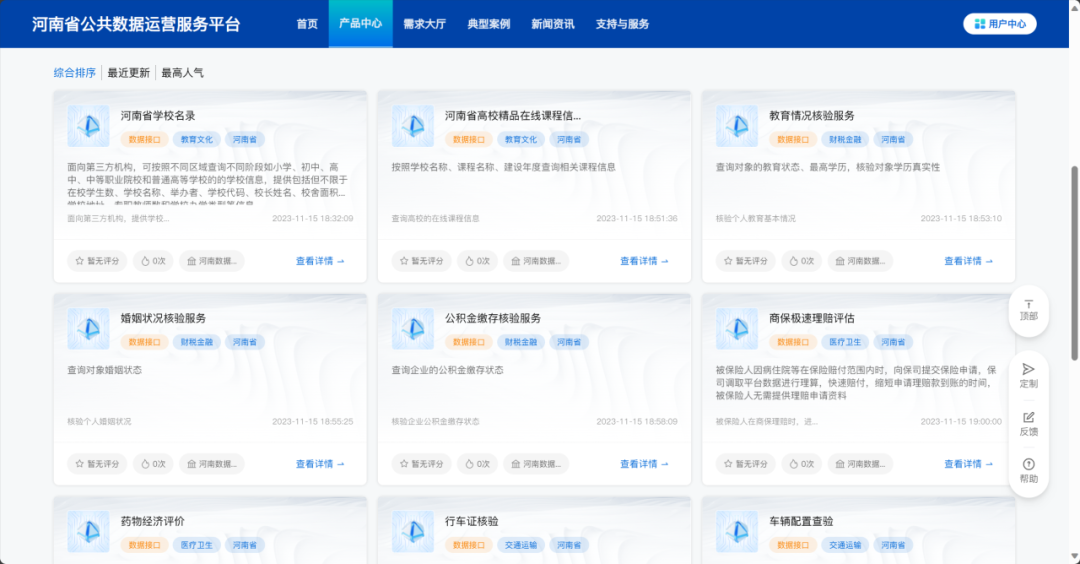Click the 顶部 back-to-top icon
This screenshot has height=564, width=1080.
pyautogui.click(x=1028, y=304)
